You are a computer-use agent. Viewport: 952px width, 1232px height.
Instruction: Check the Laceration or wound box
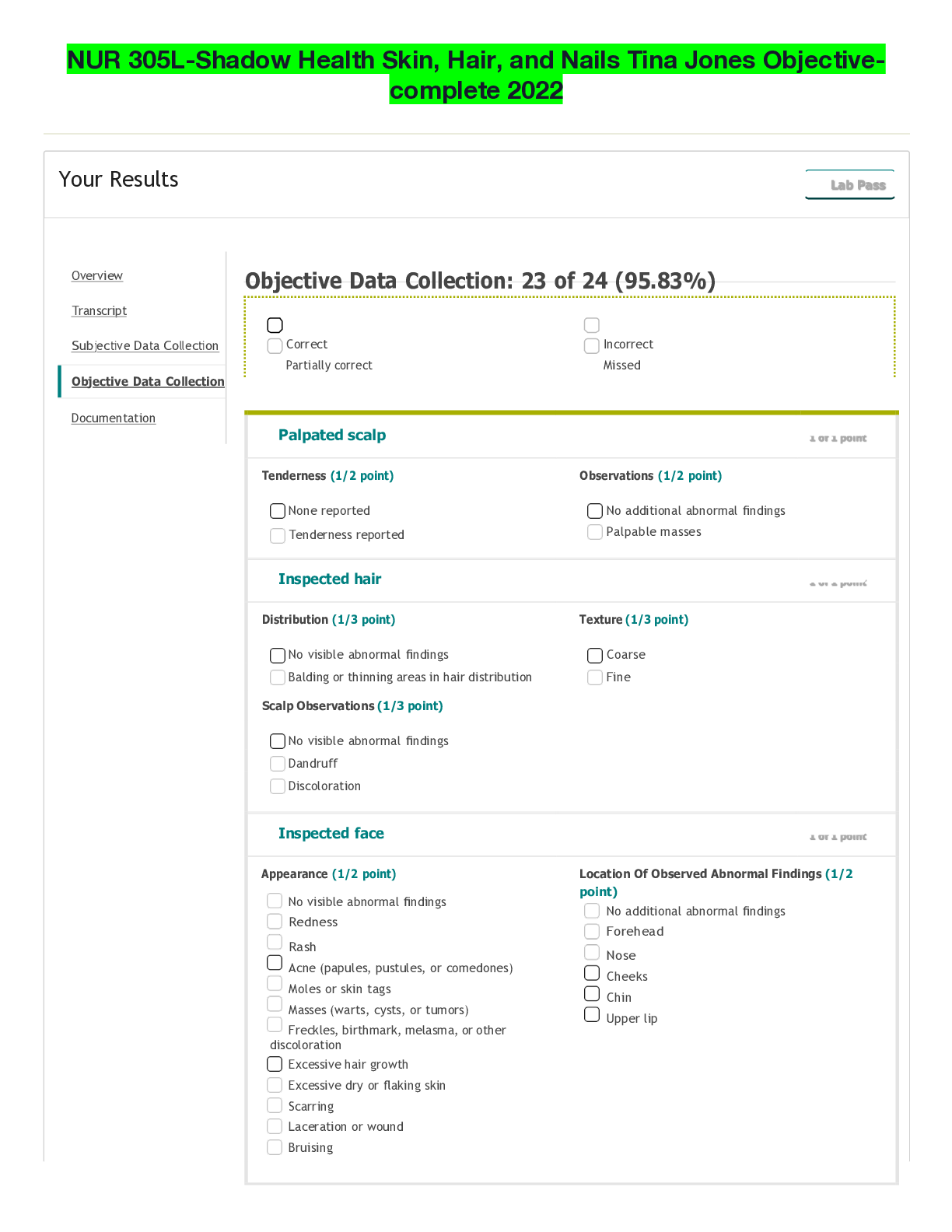click(x=275, y=1126)
